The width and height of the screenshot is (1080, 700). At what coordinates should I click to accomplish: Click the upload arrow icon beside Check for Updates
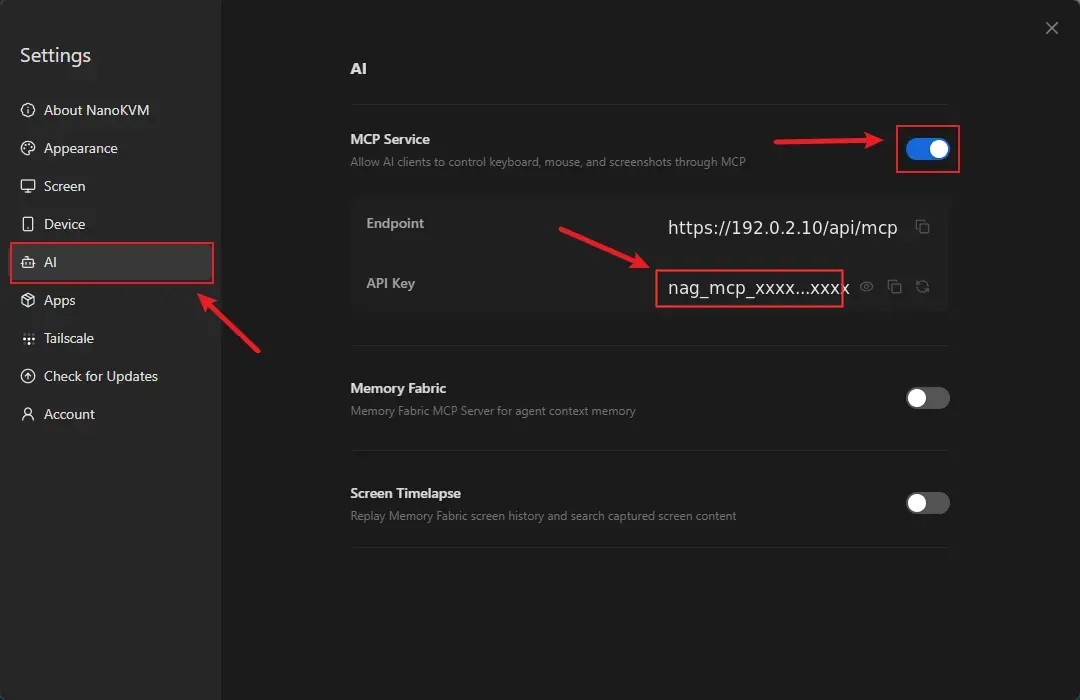click(28, 376)
